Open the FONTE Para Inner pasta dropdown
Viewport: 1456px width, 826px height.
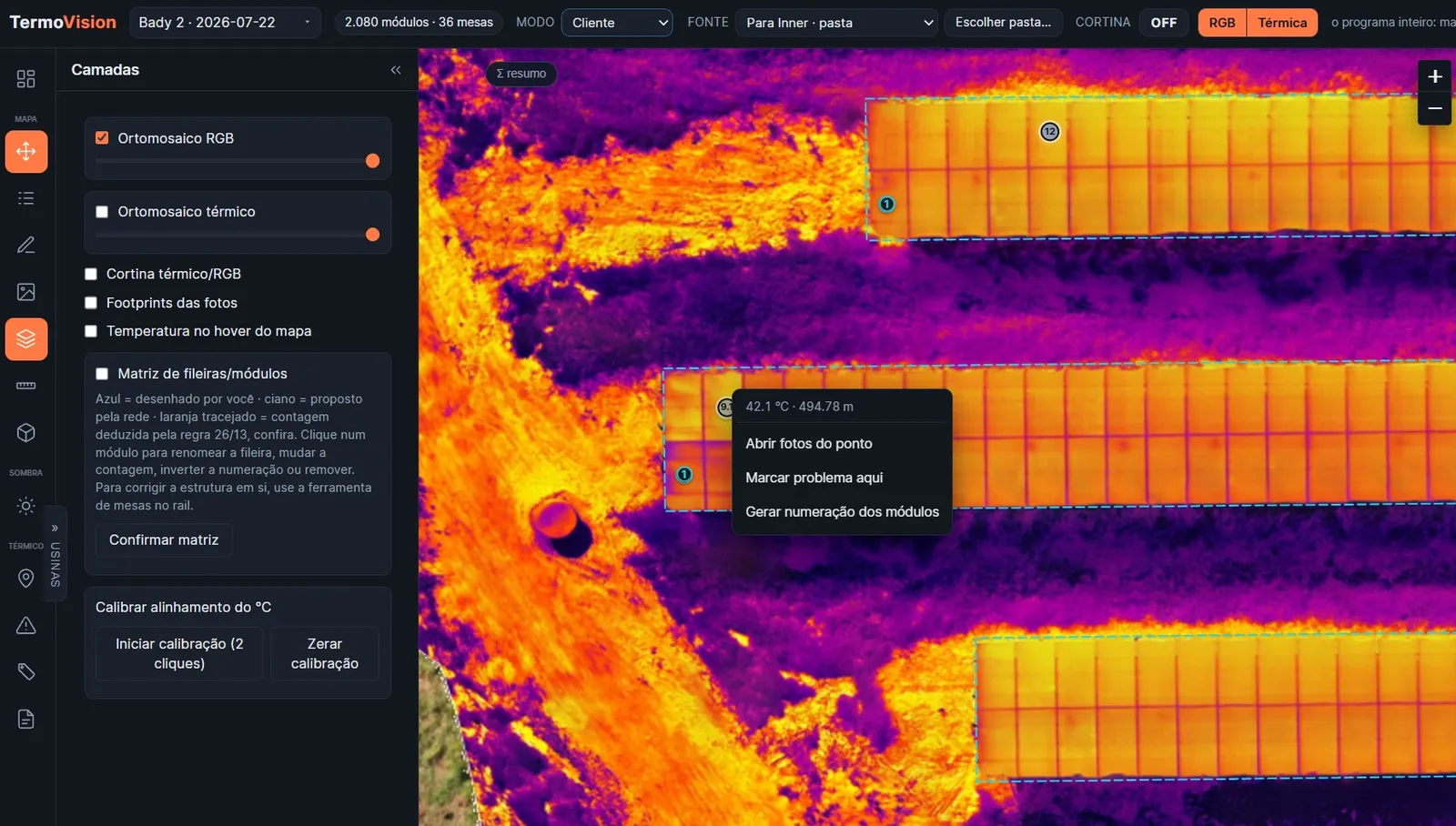click(x=837, y=23)
